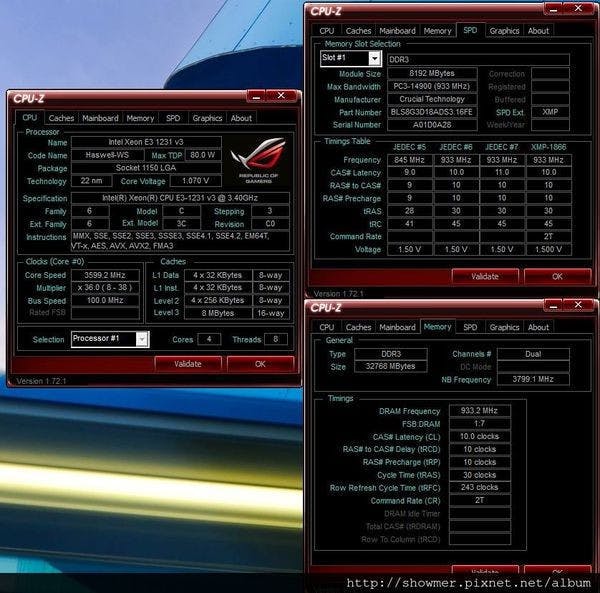600x593 pixels.
Task: Close the SPD CPU-Z window
Action: (578, 9)
